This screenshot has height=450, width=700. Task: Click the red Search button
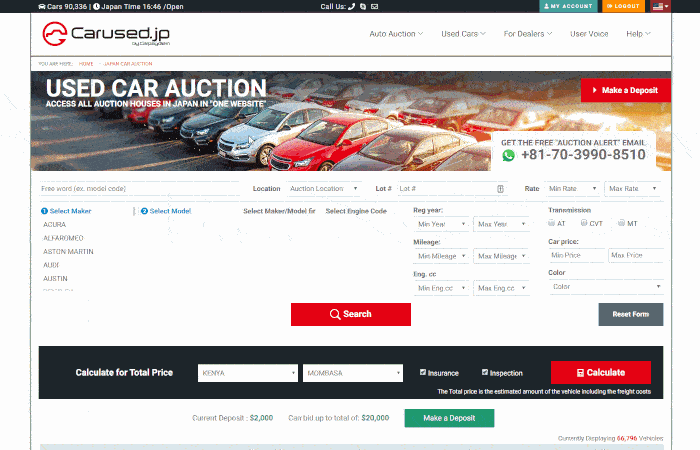(351, 314)
